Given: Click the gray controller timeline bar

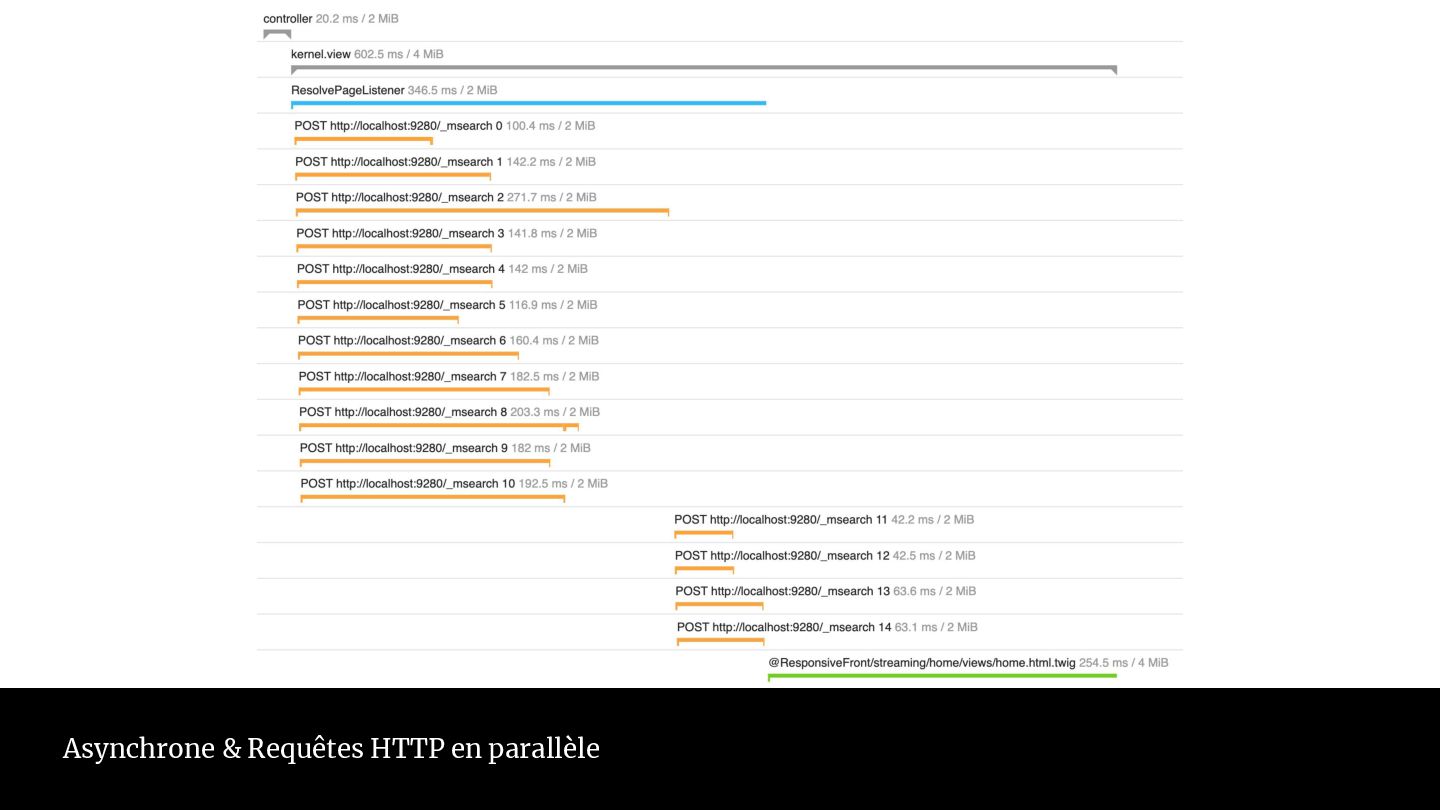Looking at the screenshot, I should 277,32.
